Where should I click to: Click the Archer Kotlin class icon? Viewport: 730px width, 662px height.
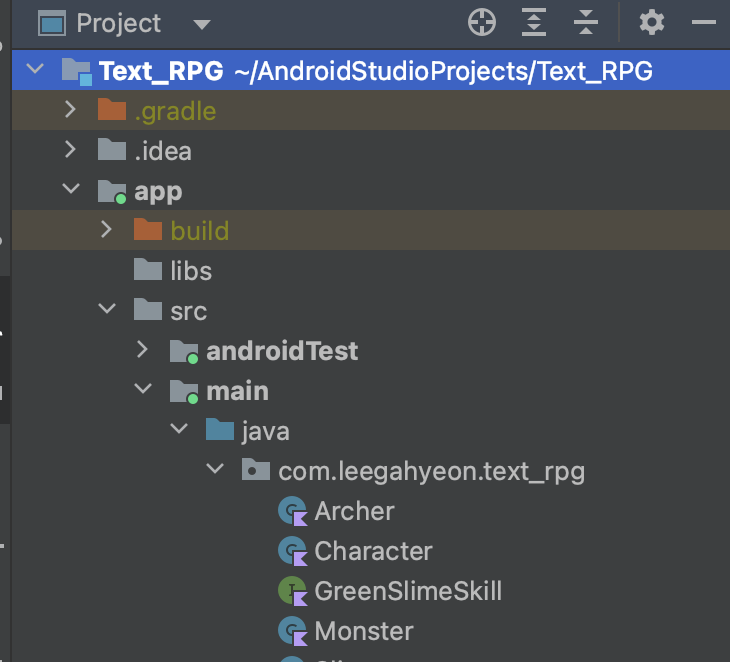(x=293, y=511)
